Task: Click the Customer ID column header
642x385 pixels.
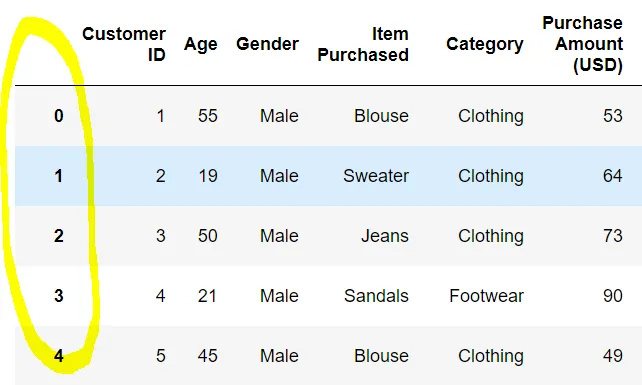Action: 124,44
